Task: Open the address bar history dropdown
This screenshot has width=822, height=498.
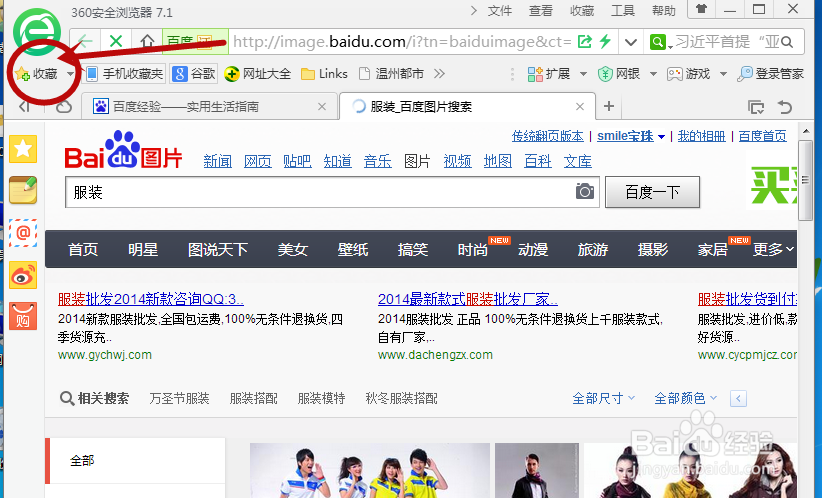Action: [631, 42]
